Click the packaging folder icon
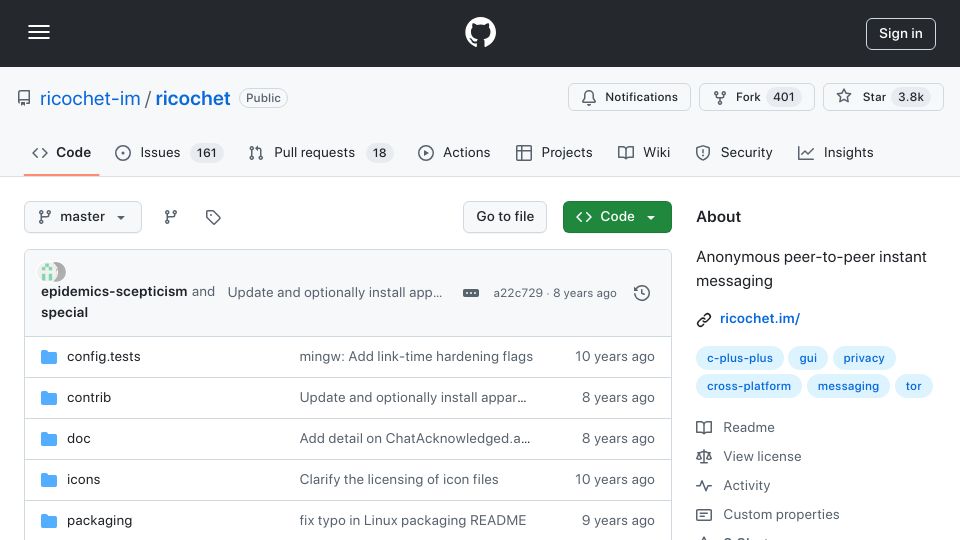The width and height of the screenshot is (960, 540). point(49,521)
